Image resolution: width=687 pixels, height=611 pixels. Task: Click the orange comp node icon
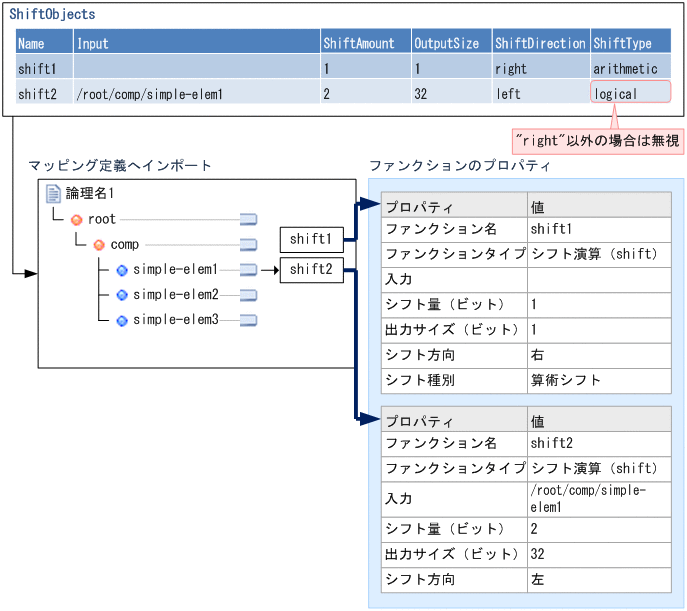click(x=99, y=245)
